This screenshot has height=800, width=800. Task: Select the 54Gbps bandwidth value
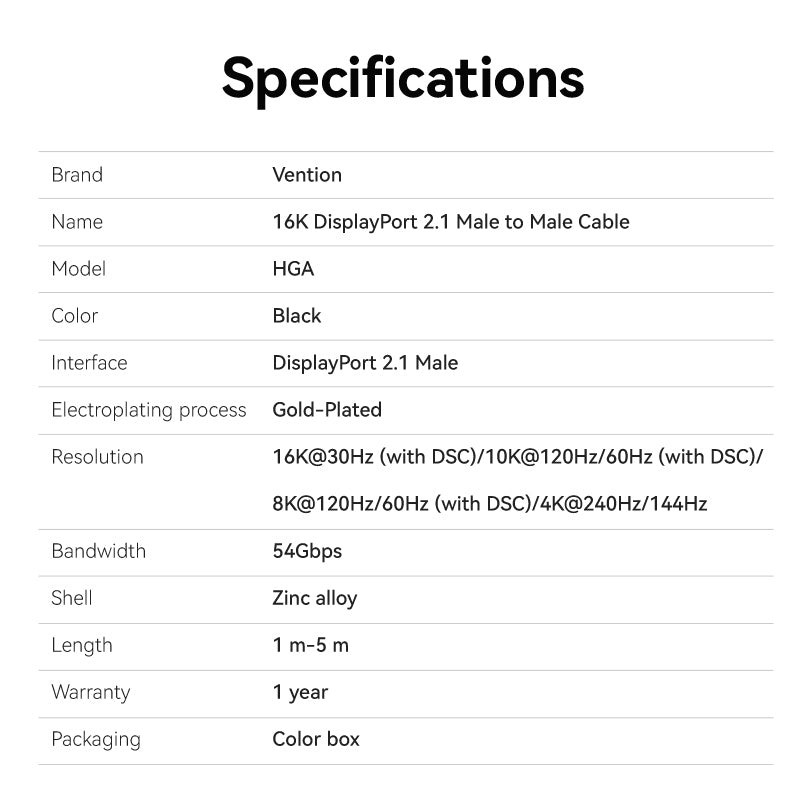tap(307, 551)
